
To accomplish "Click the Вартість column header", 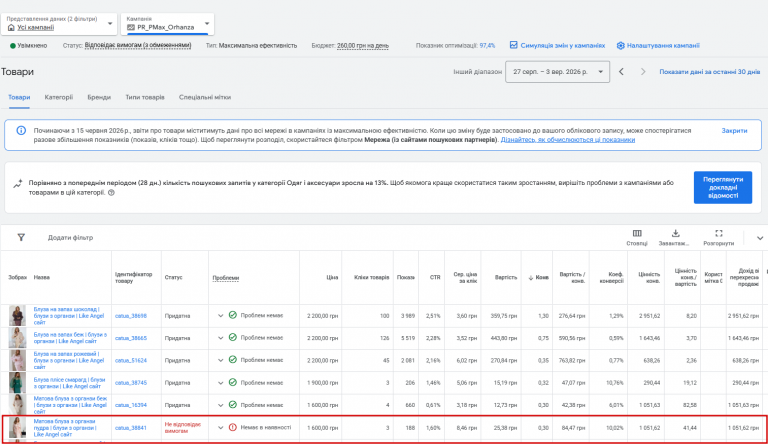I will [x=506, y=277].
